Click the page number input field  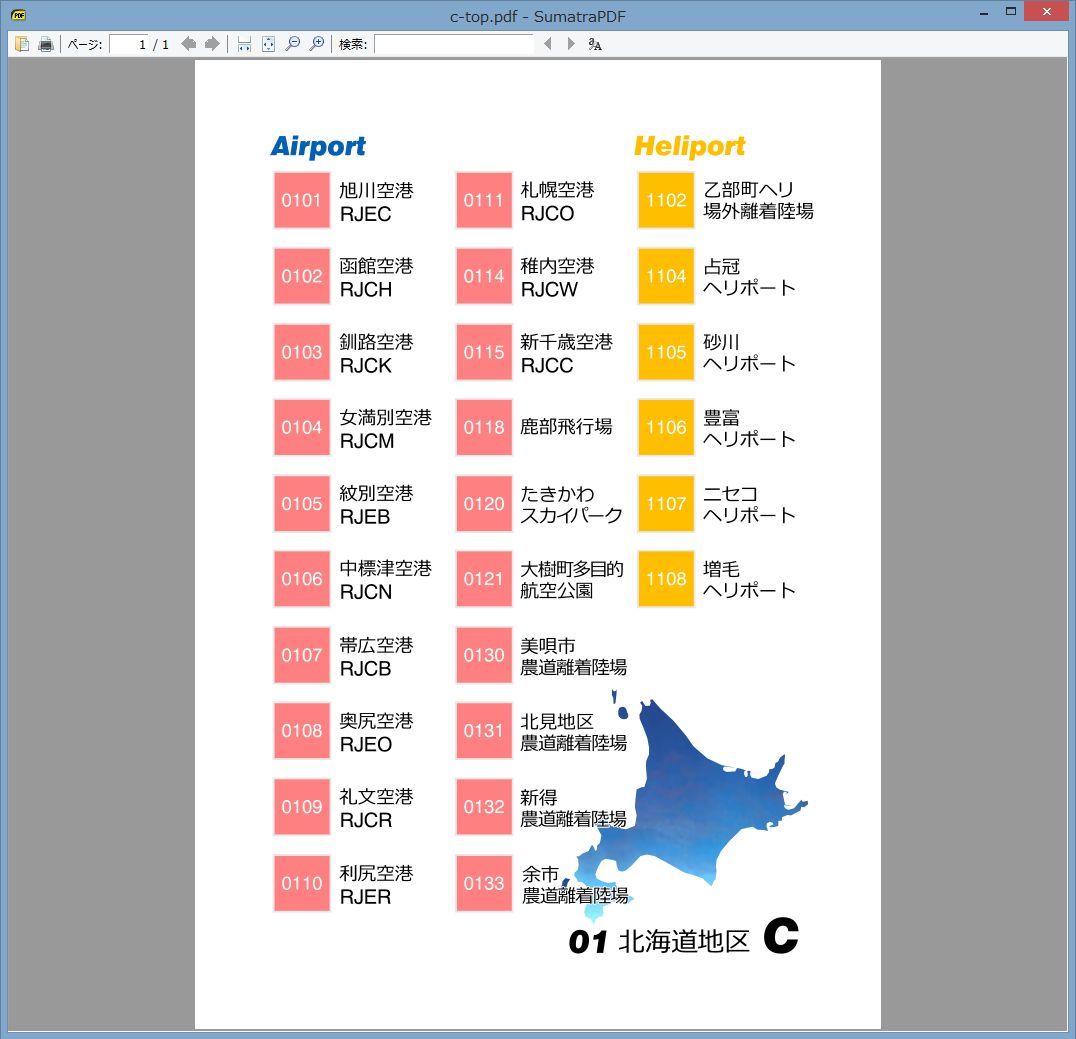click(x=128, y=44)
